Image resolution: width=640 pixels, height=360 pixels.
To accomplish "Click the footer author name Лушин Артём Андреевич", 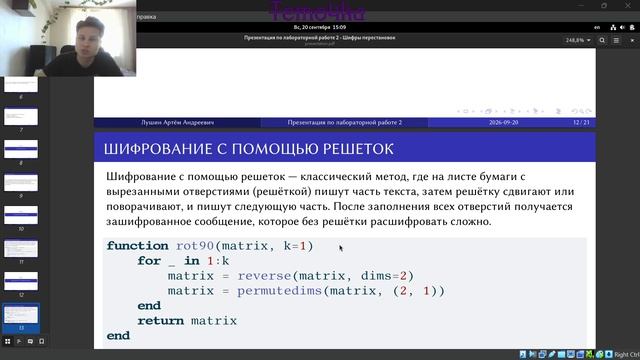I will coord(178,122).
